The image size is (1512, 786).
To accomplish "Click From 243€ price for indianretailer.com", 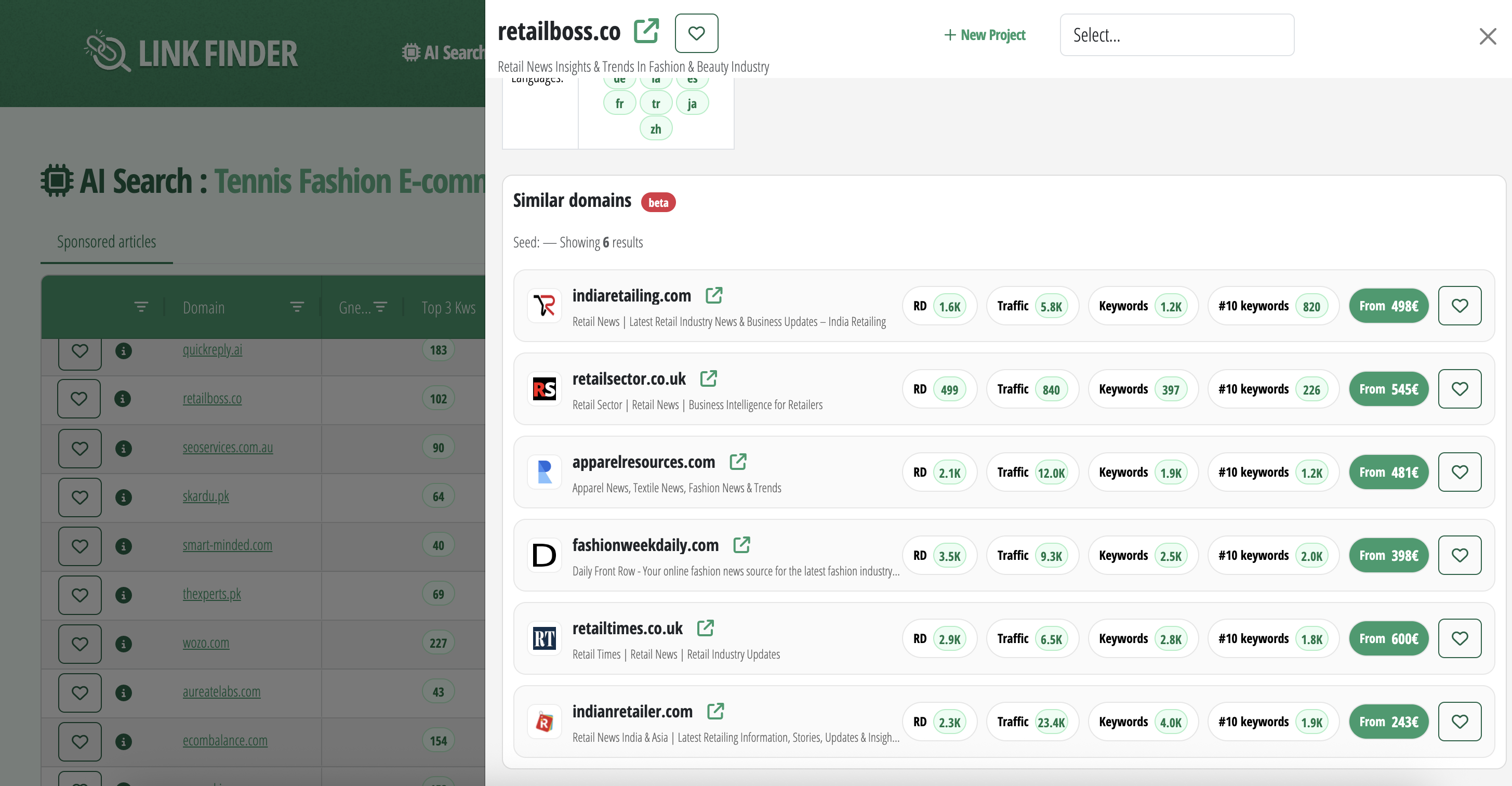I will click(1388, 722).
